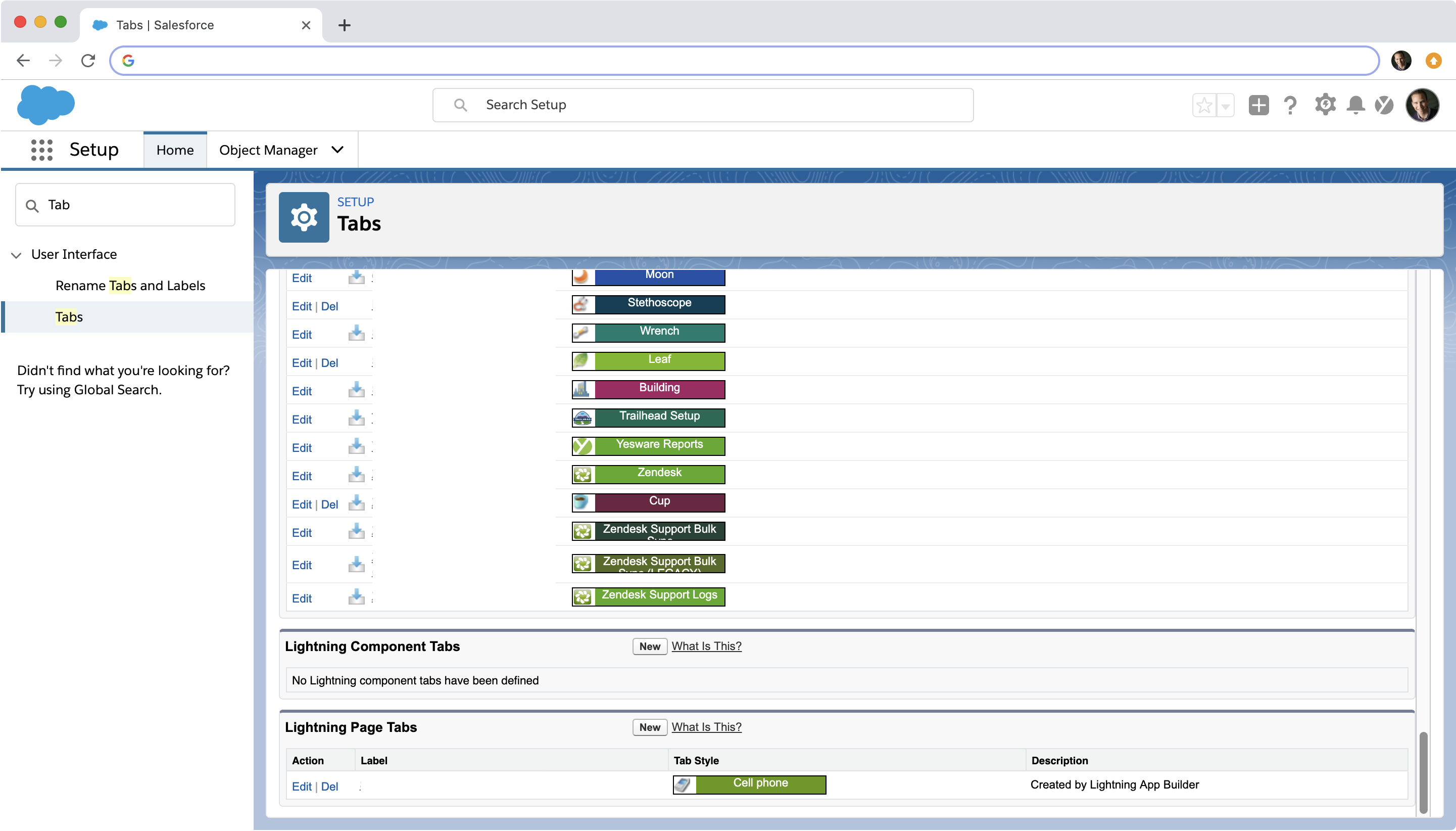Close the Tabs | Salesforce browser tab
Image resolution: width=1456 pixels, height=831 pixels.
(306, 25)
